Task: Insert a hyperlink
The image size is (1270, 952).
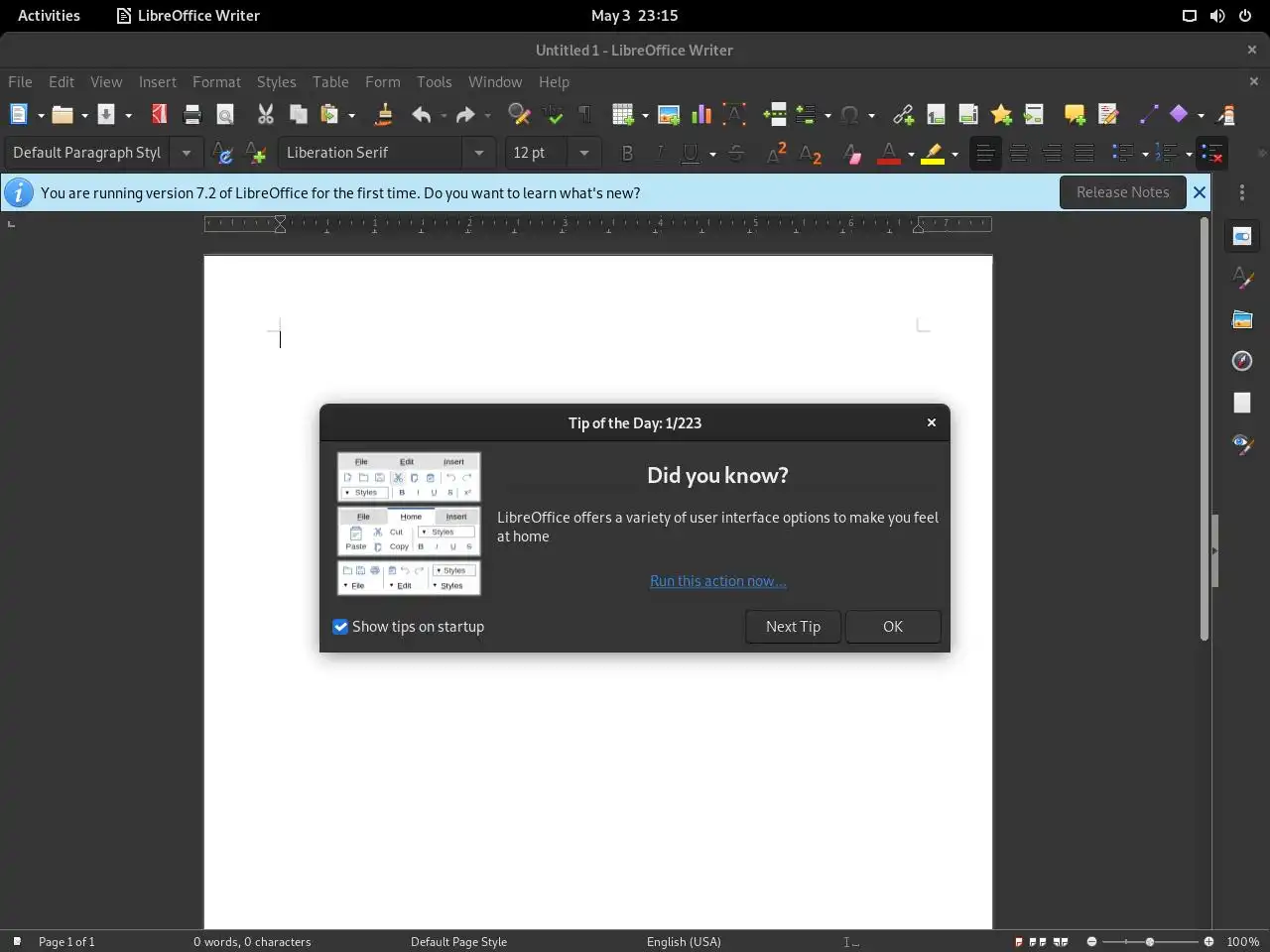Action: coord(903,115)
